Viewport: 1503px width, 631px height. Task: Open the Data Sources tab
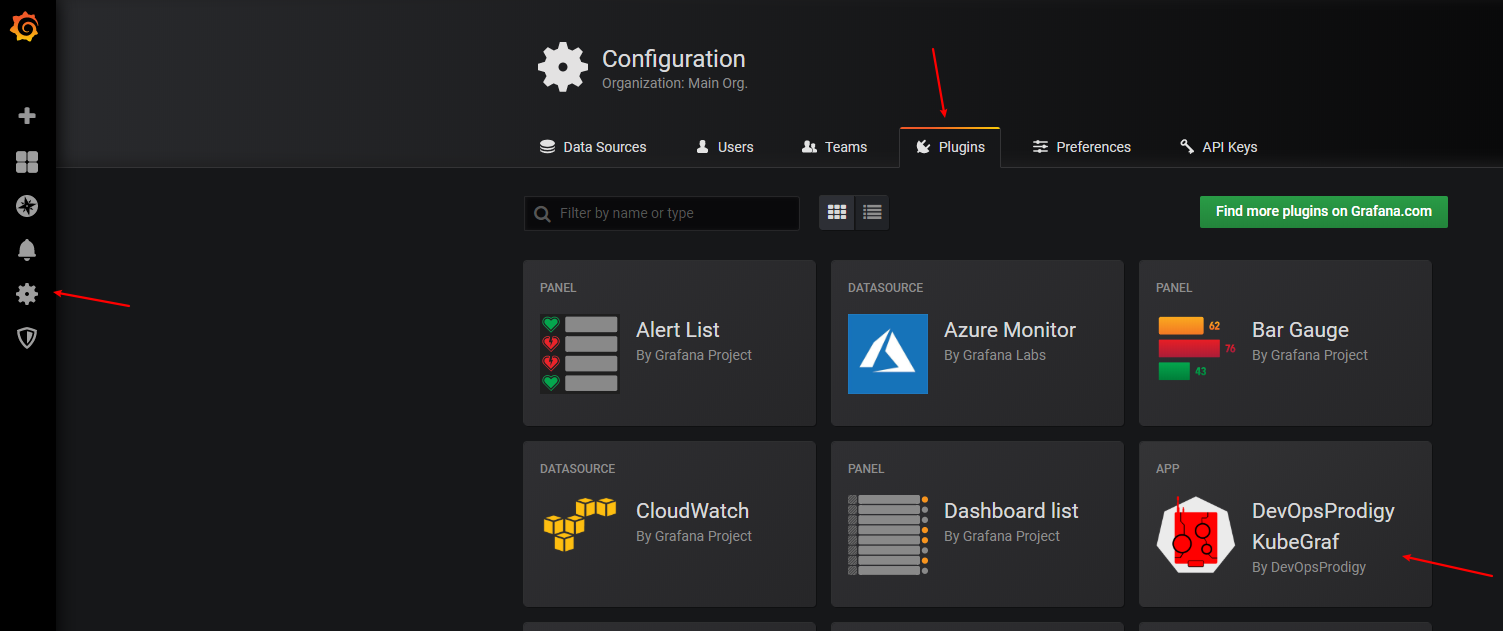point(593,147)
